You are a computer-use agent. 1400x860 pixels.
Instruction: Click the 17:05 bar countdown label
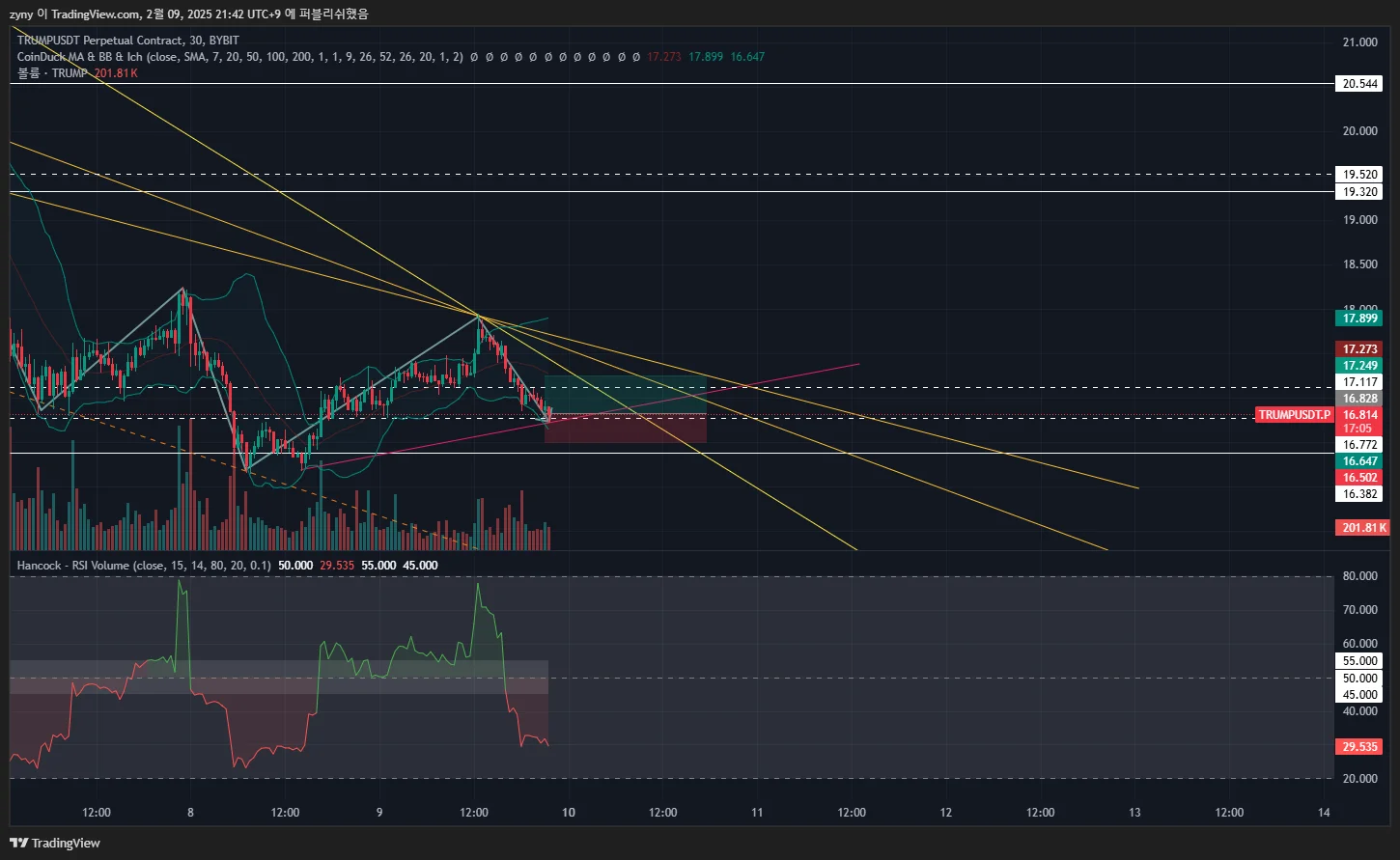click(1358, 429)
